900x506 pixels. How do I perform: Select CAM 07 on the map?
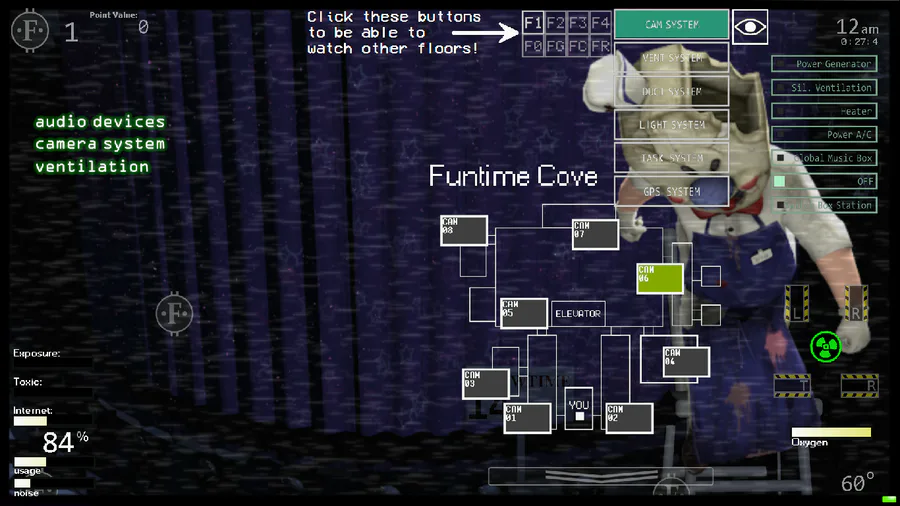[595, 234]
